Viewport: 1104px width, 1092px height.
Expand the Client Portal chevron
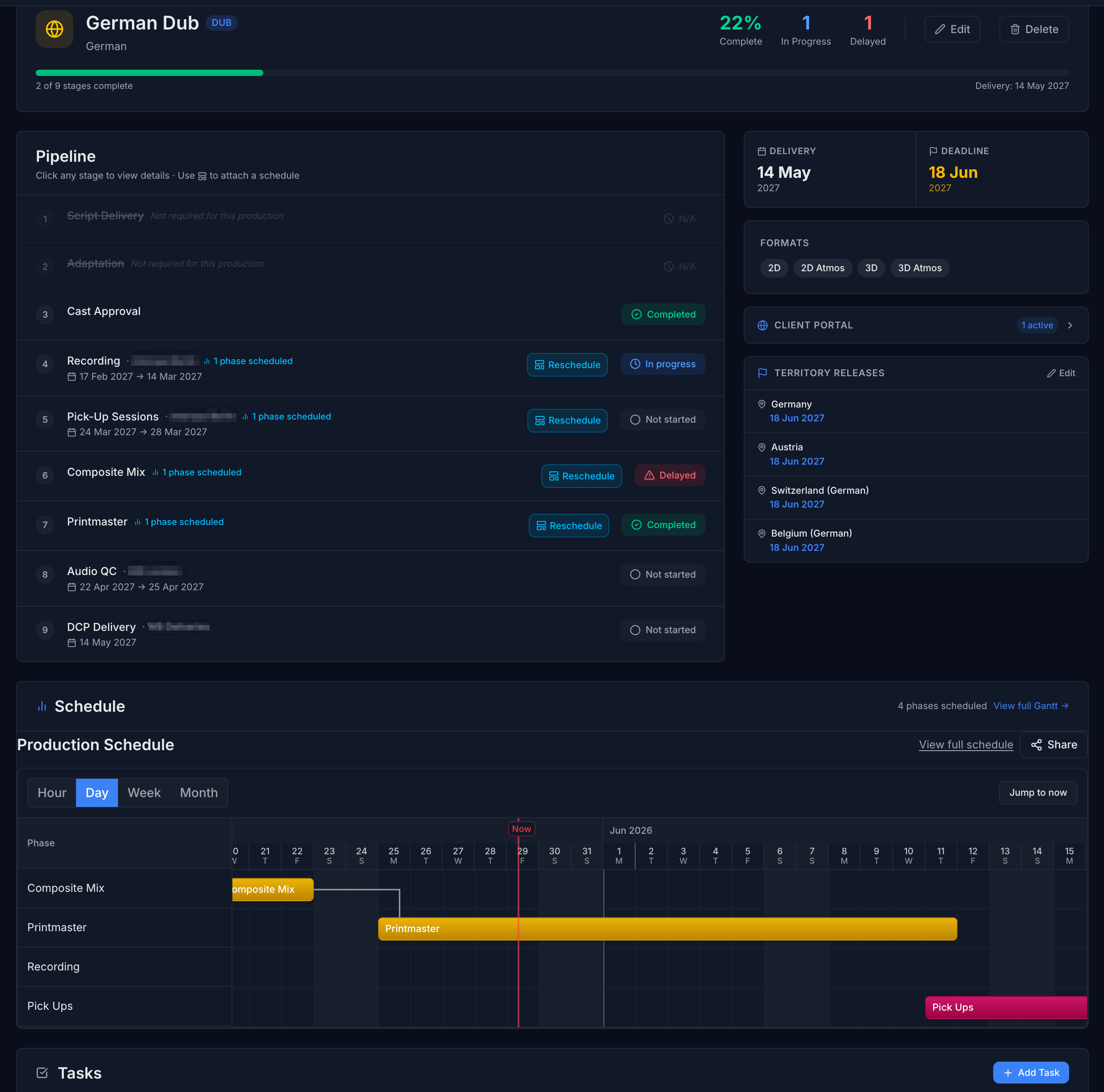pyautogui.click(x=1070, y=326)
